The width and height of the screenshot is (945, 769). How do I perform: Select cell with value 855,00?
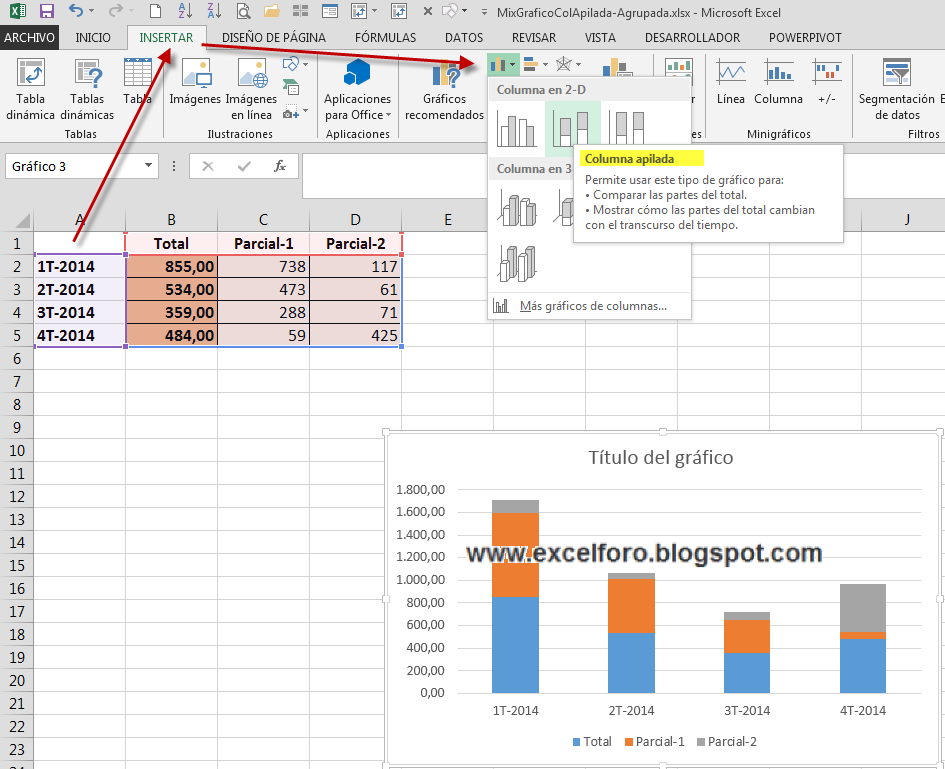tap(171, 266)
